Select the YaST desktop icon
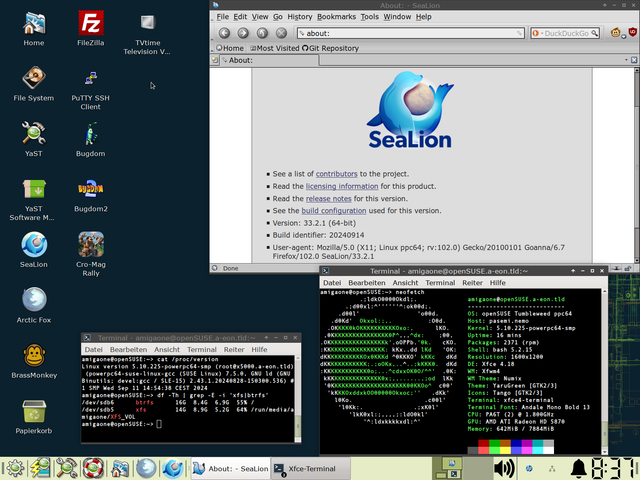 pos(34,139)
